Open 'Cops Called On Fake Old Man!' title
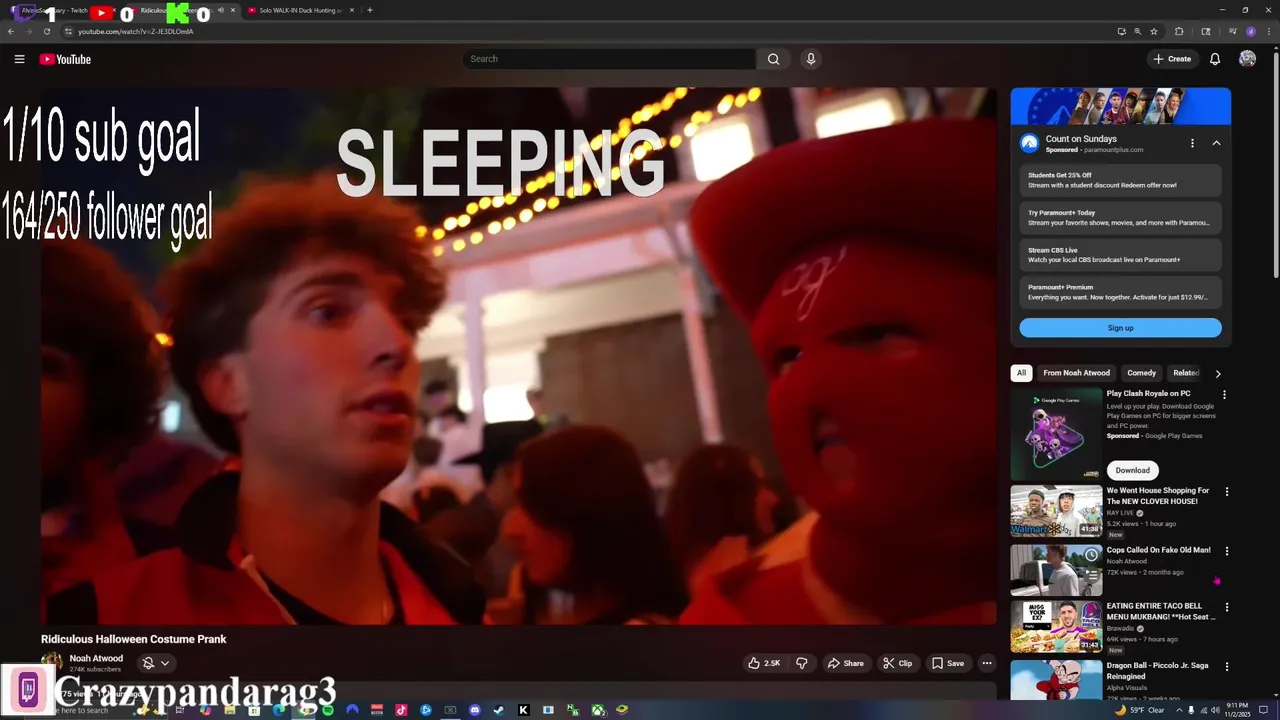 tap(1158, 550)
